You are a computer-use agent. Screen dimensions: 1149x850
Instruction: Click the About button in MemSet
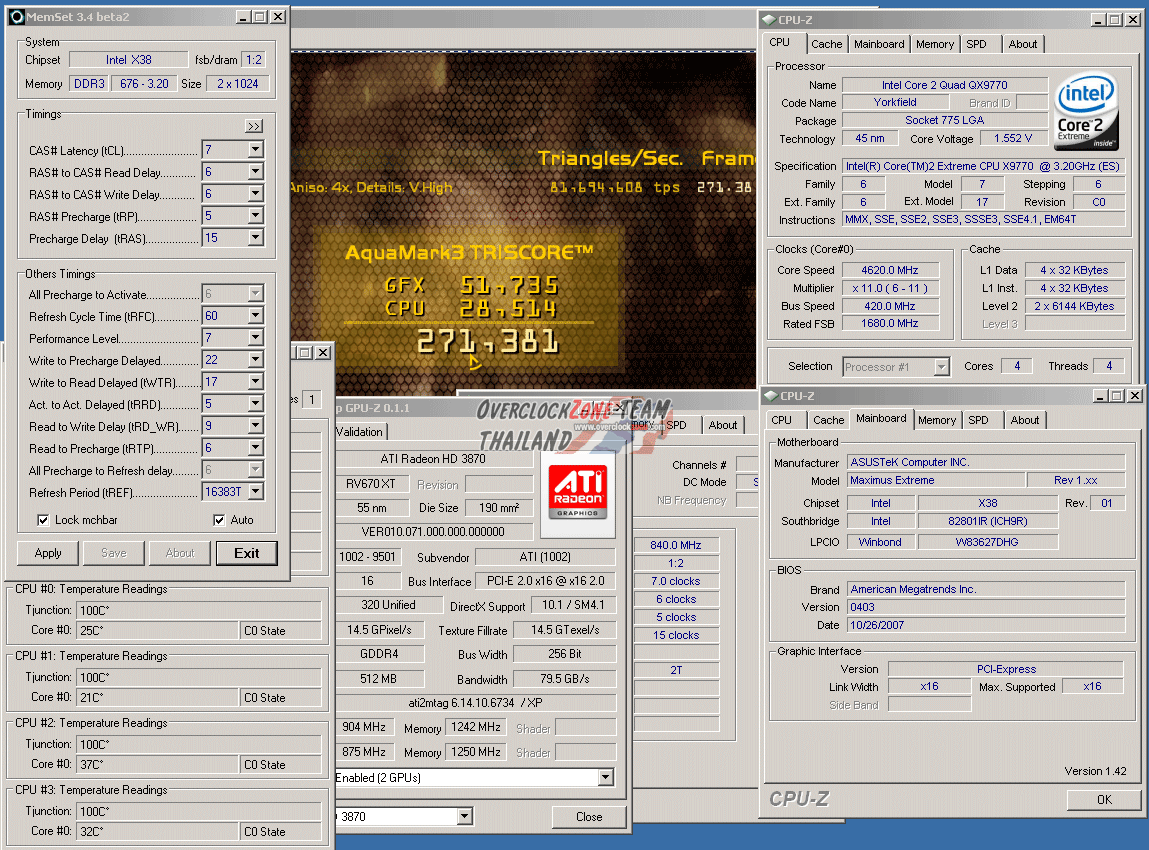click(180, 553)
